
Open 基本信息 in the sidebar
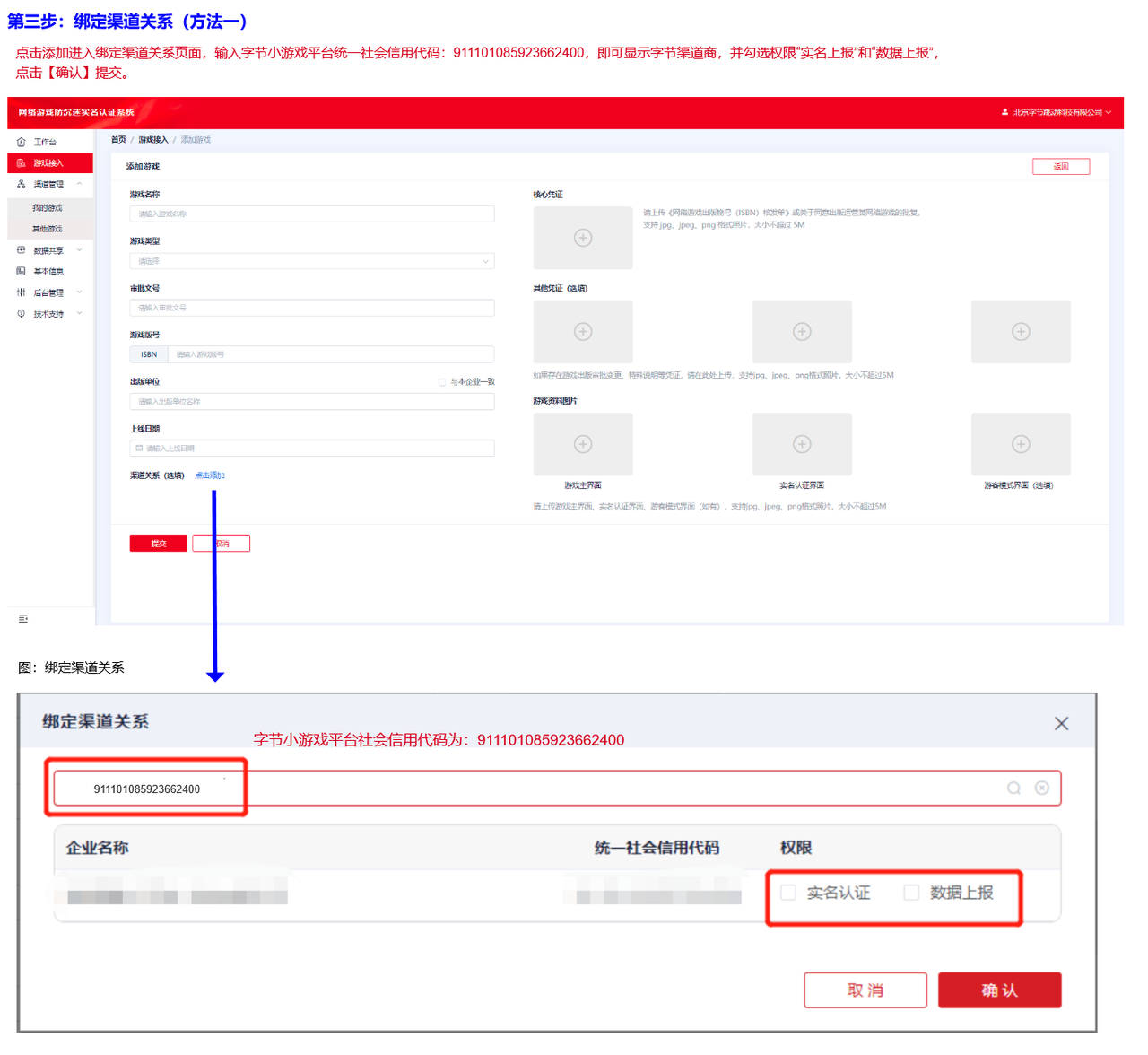[50, 271]
